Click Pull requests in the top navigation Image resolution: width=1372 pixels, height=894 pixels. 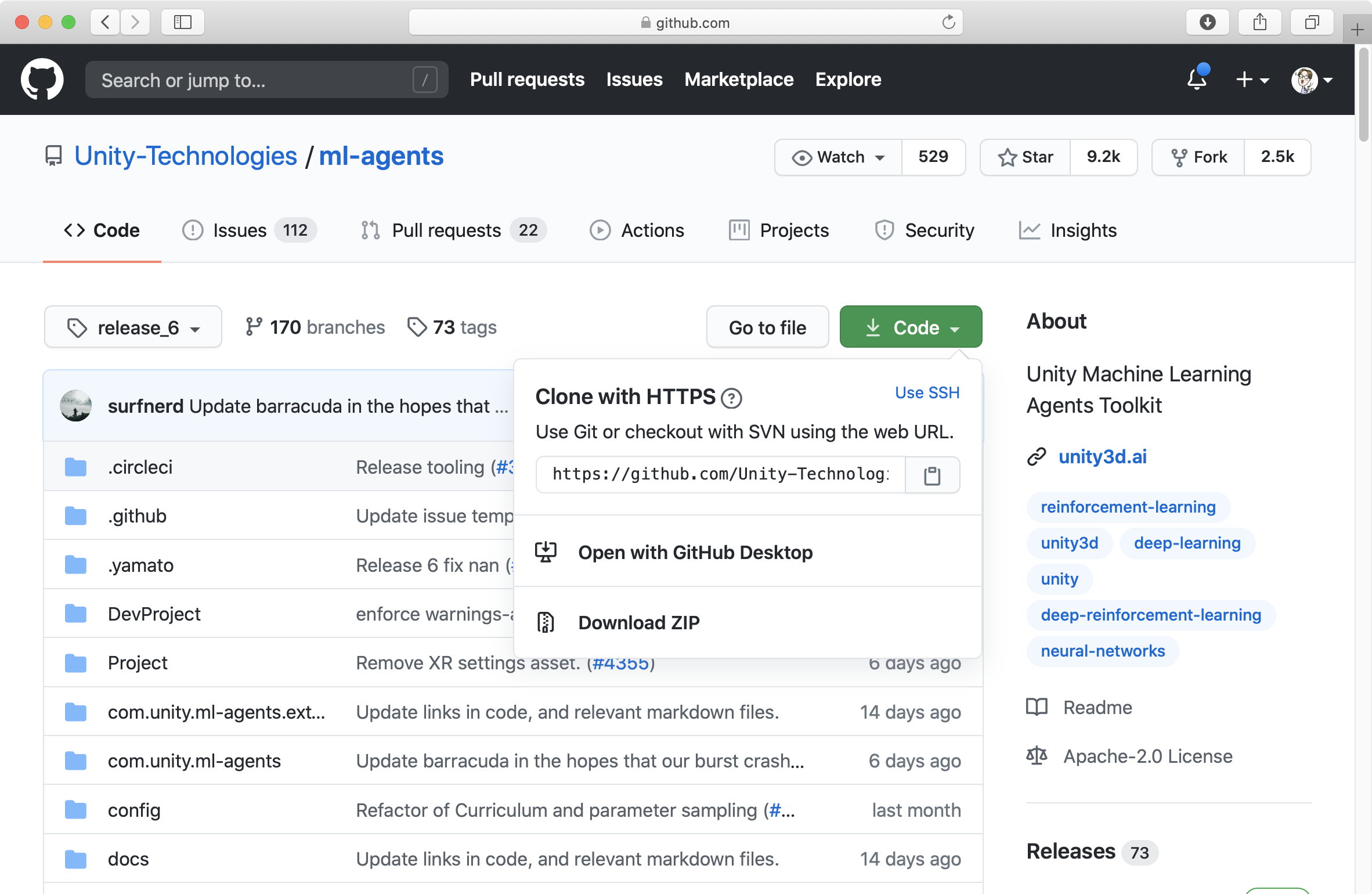point(527,80)
